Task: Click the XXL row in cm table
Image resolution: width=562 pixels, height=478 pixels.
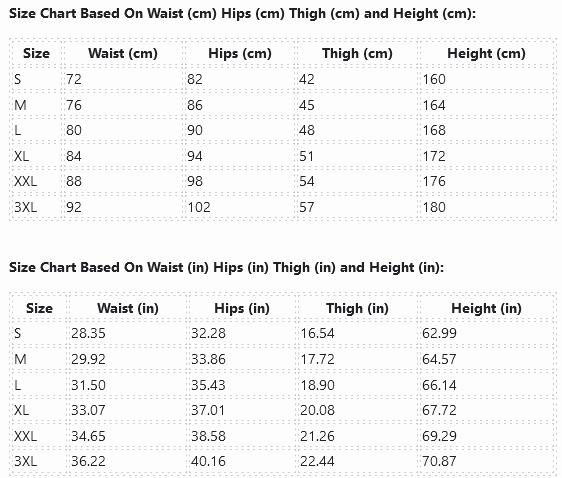Action: [283, 181]
